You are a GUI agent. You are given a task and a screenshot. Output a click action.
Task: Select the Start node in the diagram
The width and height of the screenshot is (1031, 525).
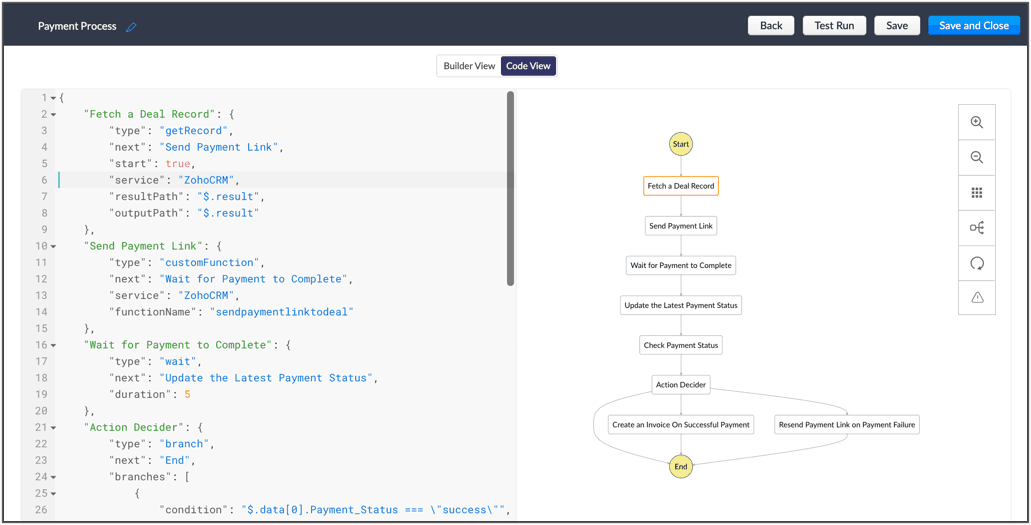[681, 143]
